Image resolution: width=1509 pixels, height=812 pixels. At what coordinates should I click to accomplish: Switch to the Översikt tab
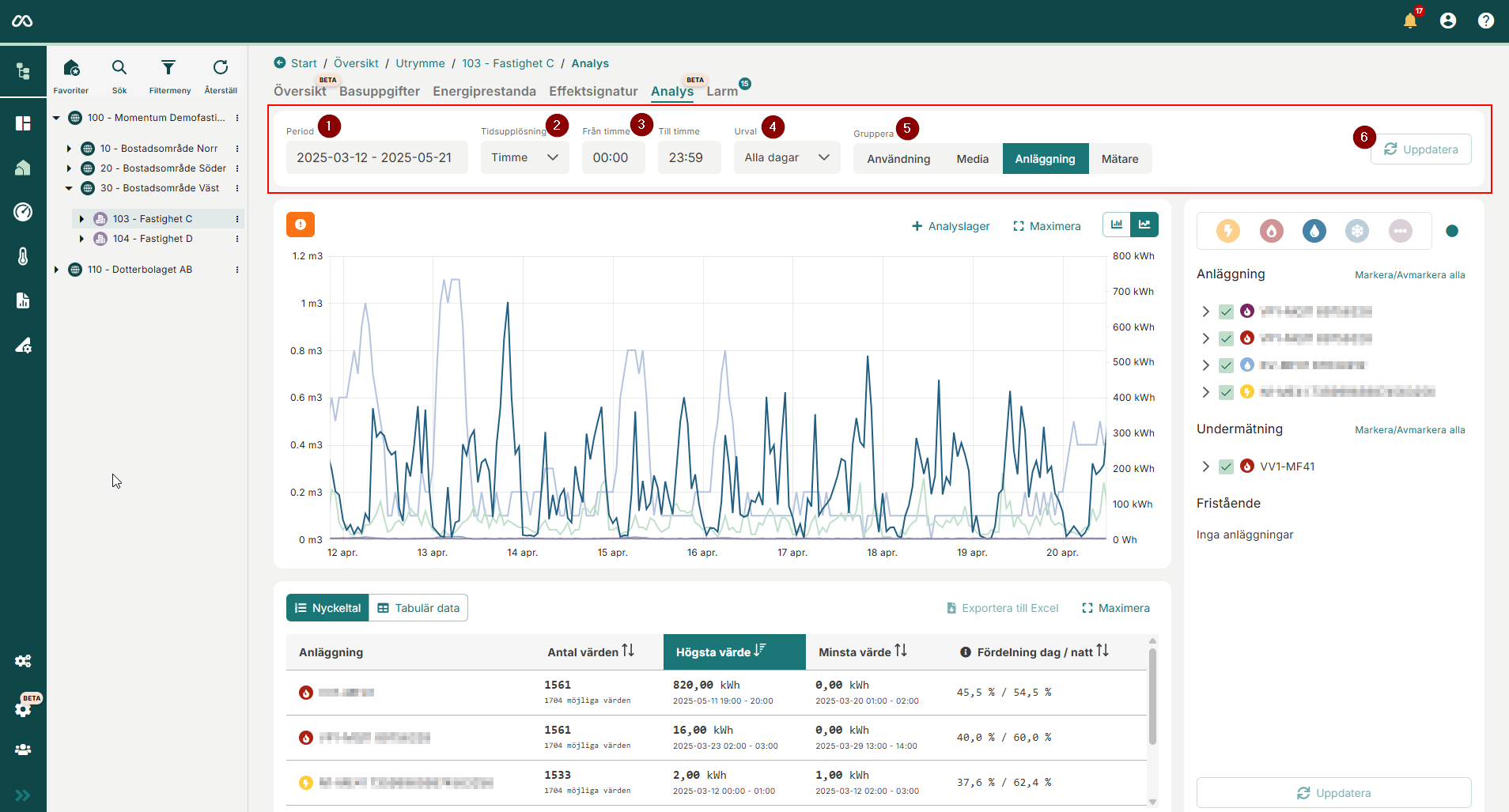300,91
